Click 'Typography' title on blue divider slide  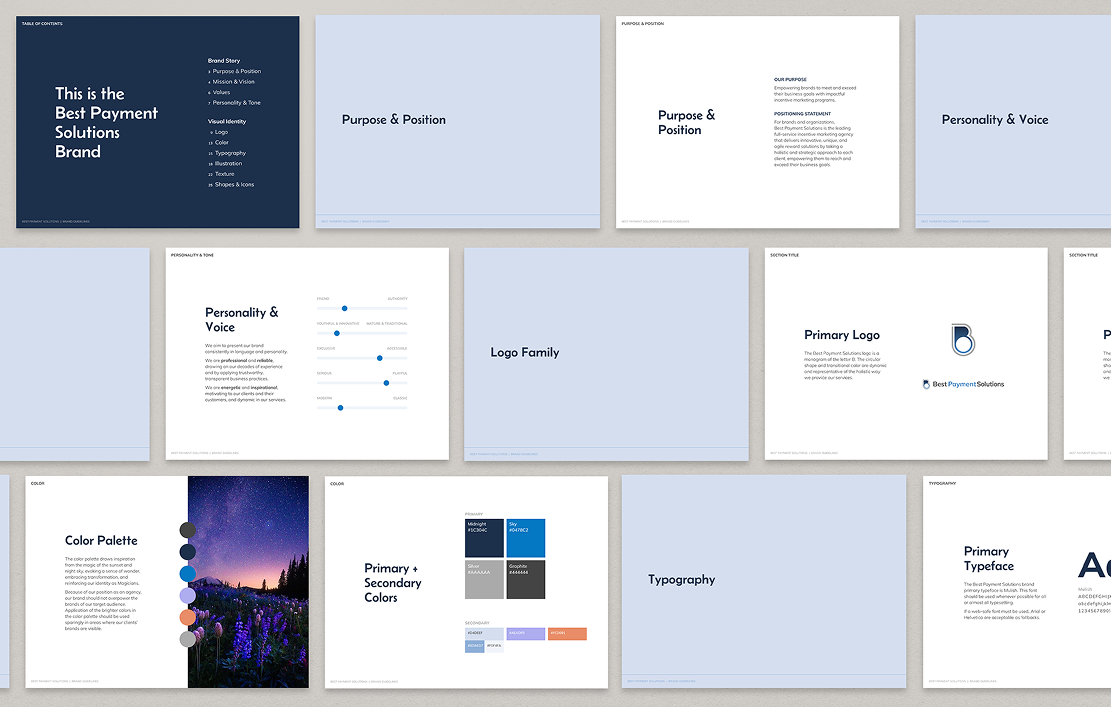coord(682,579)
